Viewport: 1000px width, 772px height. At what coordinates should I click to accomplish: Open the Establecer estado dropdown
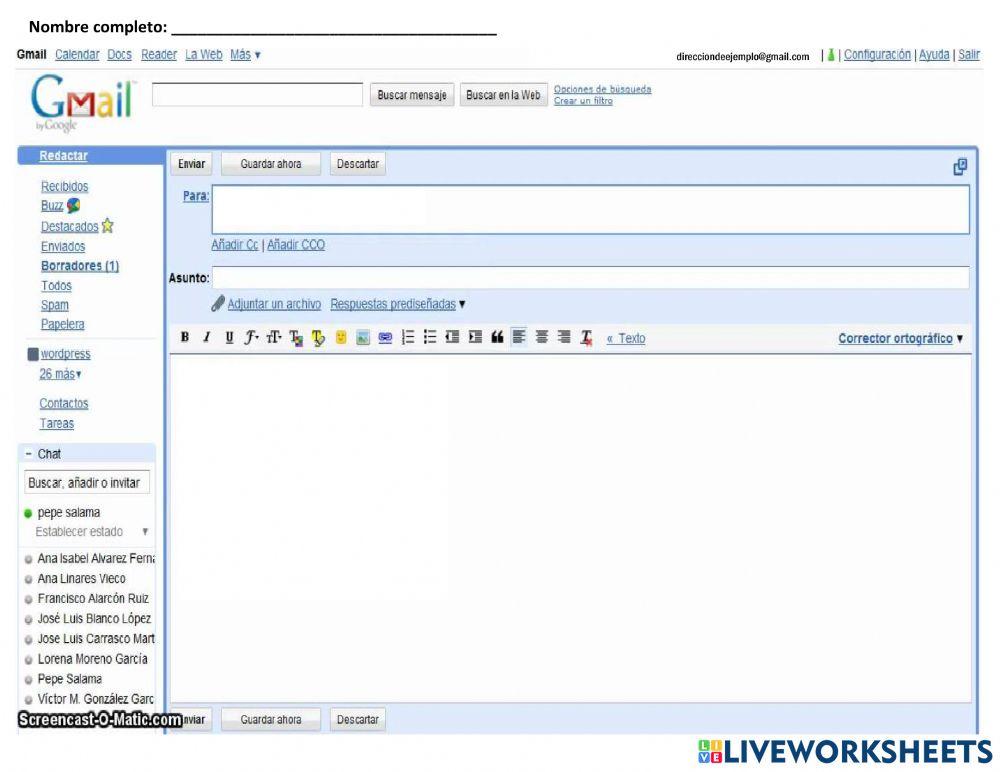(x=145, y=532)
